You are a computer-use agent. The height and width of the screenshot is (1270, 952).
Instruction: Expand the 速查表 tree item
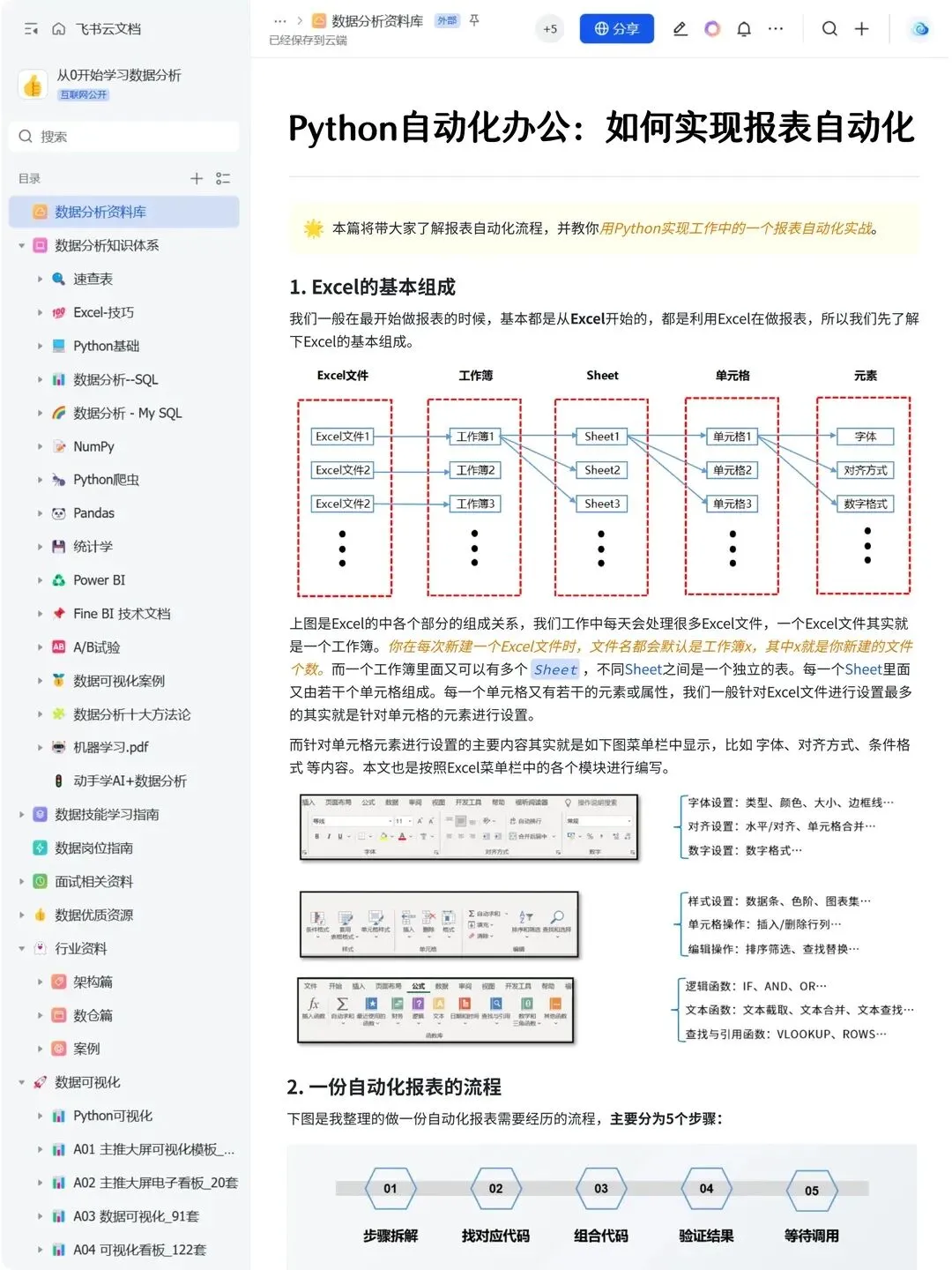coord(40,279)
